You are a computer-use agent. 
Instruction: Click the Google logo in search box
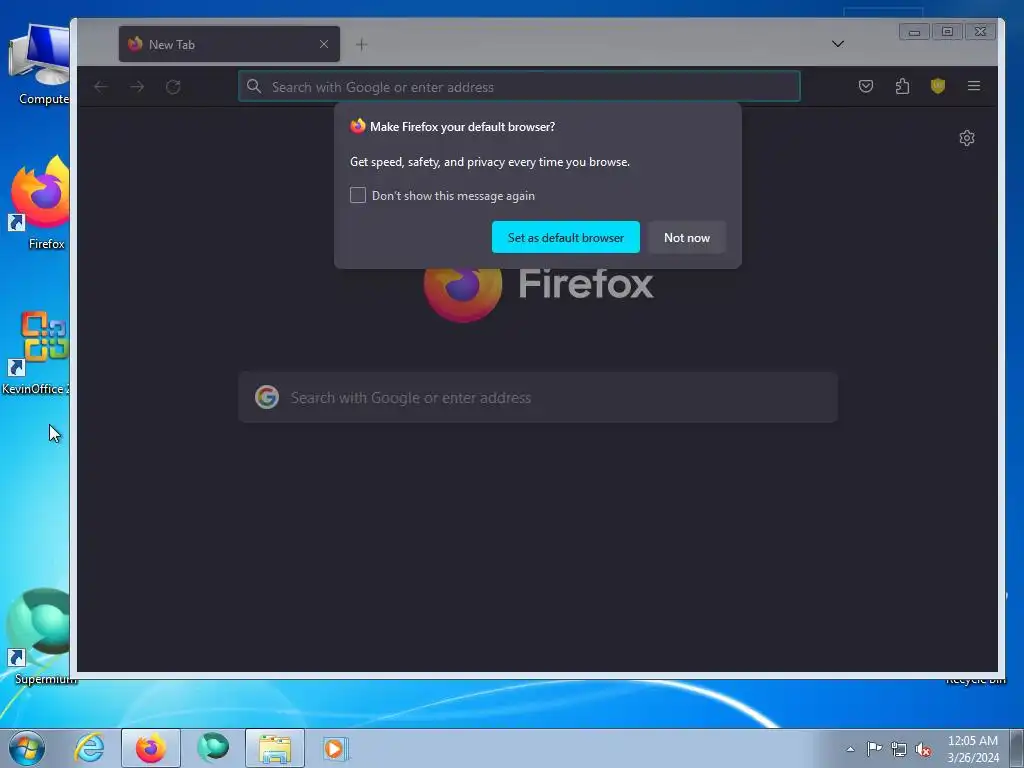[266, 397]
